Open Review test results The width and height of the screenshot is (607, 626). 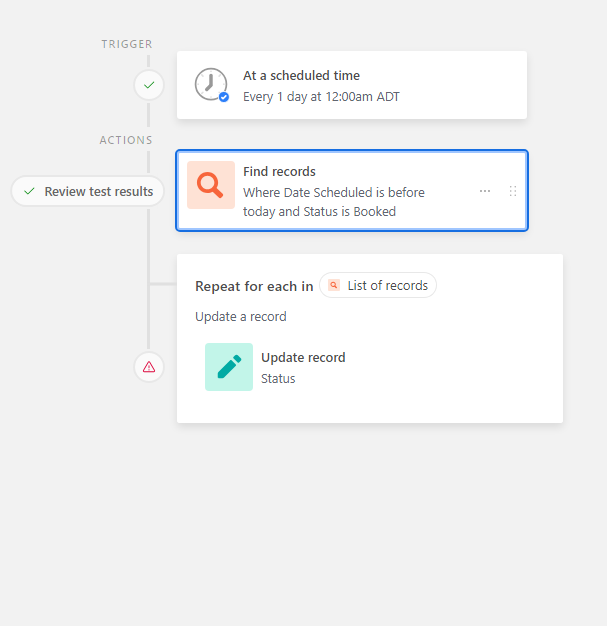(87, 191)
